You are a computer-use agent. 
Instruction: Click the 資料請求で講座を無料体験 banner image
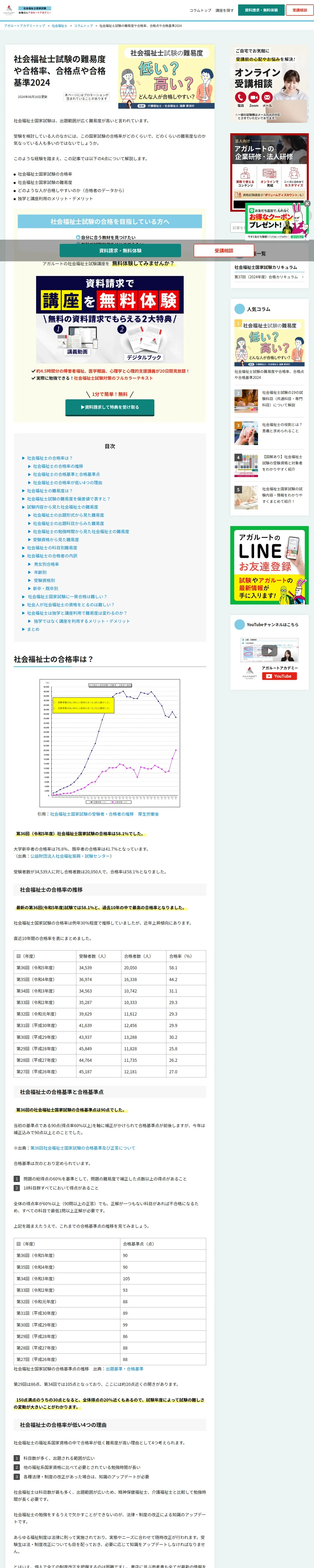coord(110,320)
